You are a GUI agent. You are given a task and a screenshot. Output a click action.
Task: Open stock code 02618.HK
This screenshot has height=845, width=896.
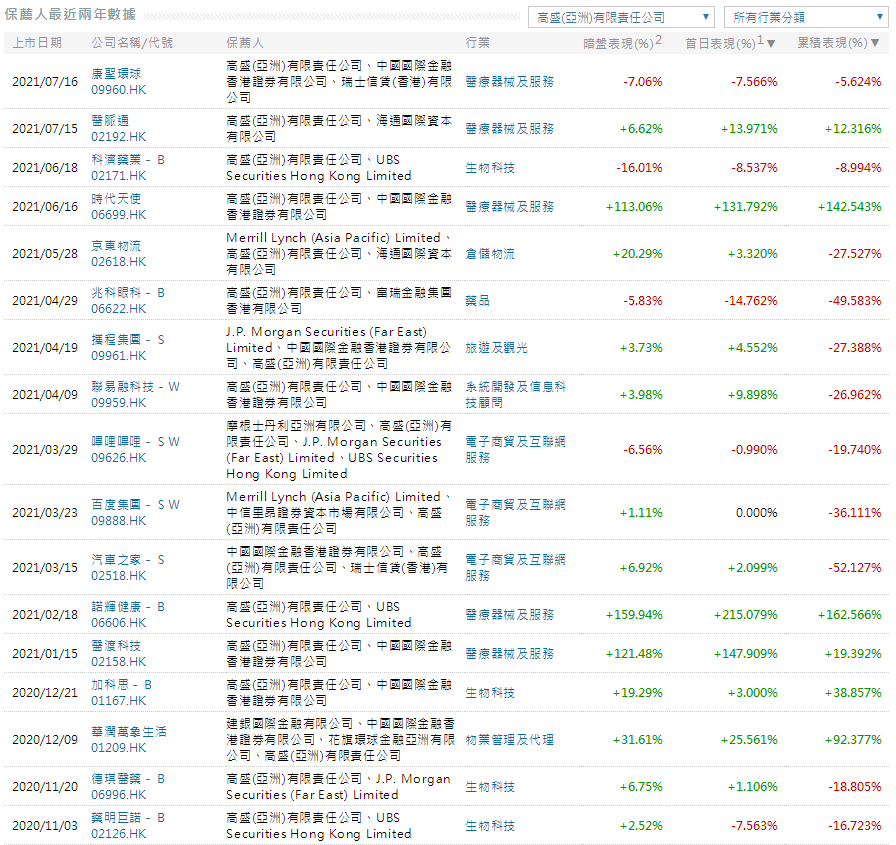pyautogui.click(x=119, y=262)
